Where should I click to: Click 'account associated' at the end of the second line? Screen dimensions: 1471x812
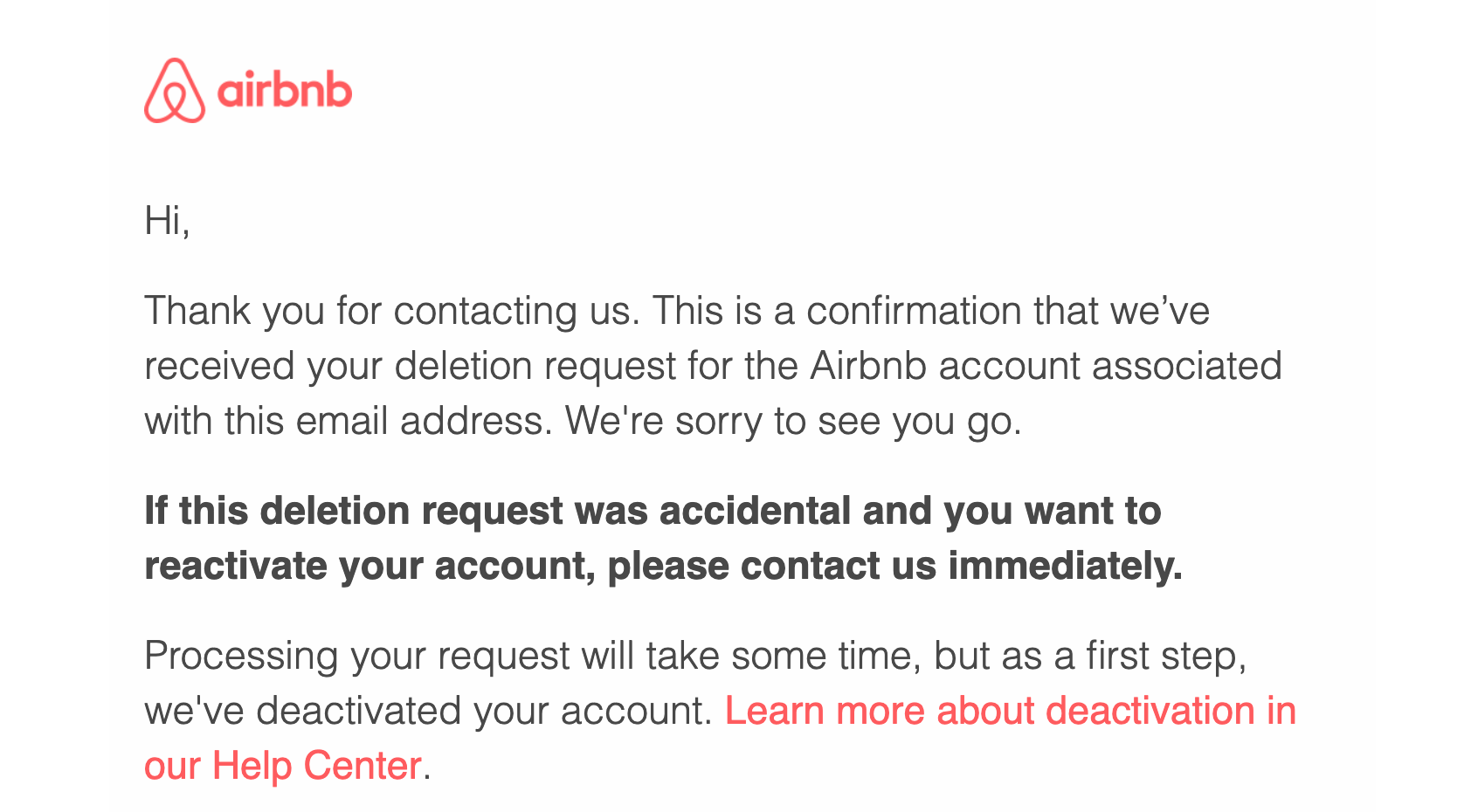(1110, 366)
